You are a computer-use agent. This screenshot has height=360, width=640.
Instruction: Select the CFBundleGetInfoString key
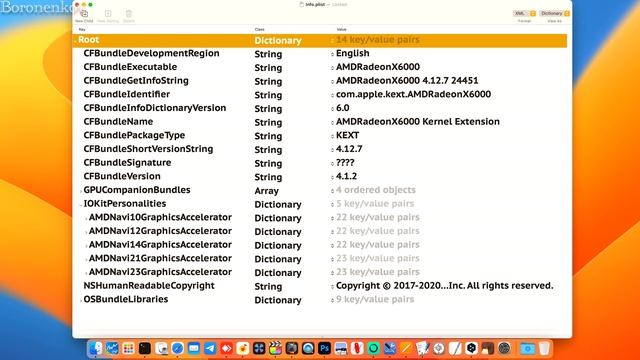point(136,80)
